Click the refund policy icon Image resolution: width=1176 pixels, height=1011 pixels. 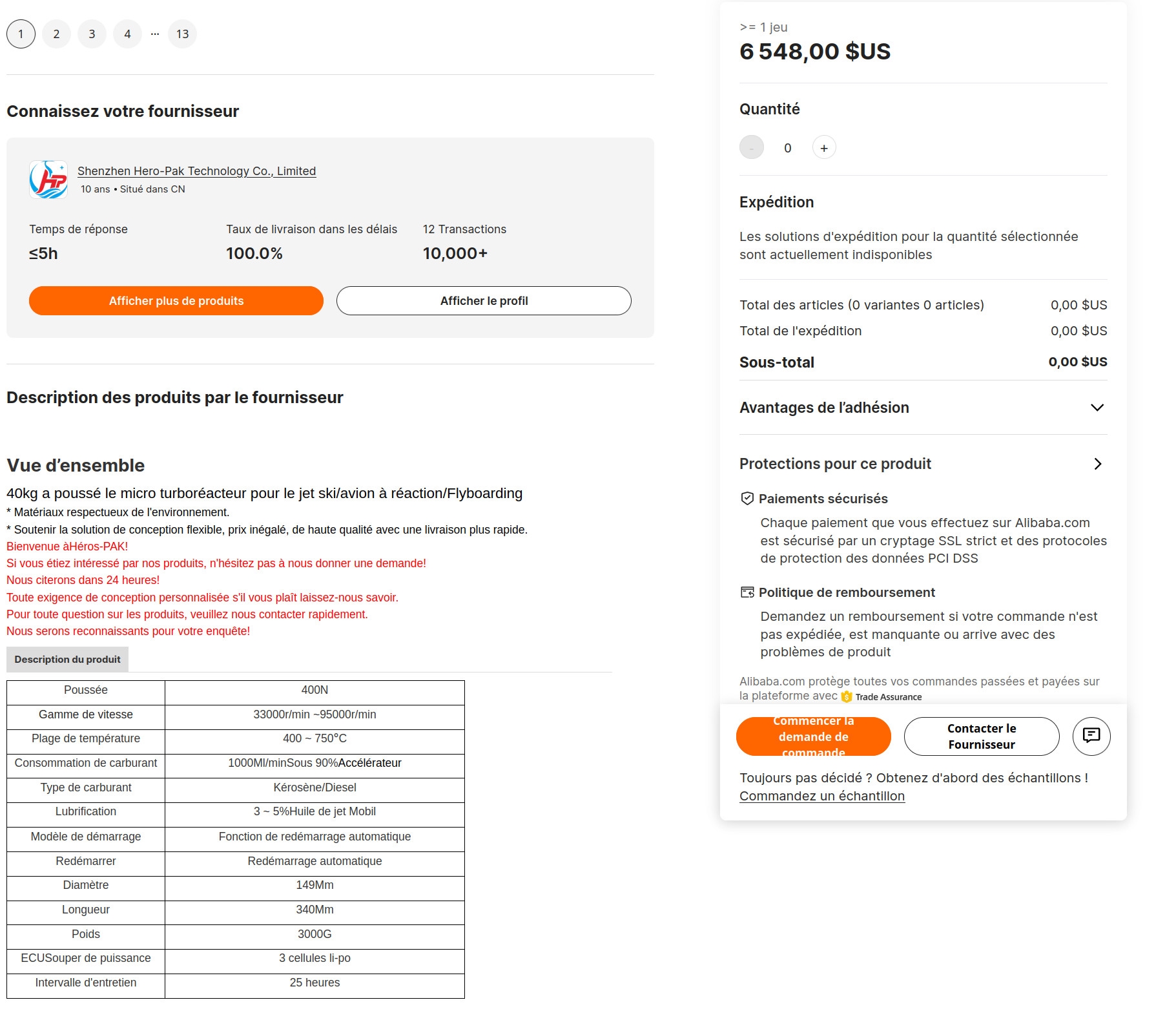click(747, 592)
